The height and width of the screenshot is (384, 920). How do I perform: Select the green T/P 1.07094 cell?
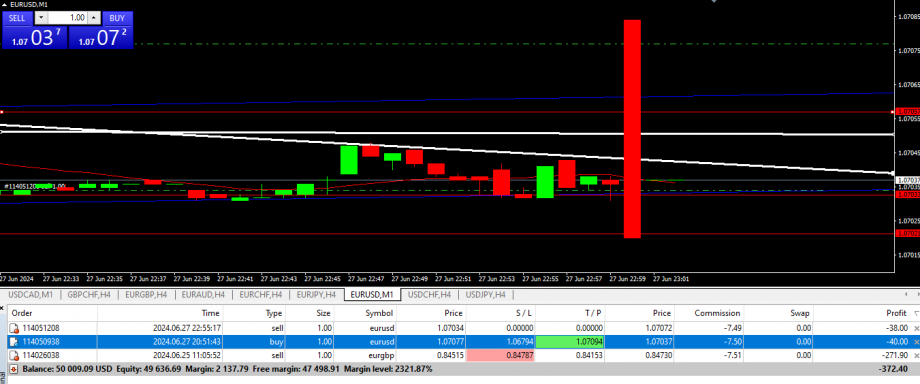570,342
